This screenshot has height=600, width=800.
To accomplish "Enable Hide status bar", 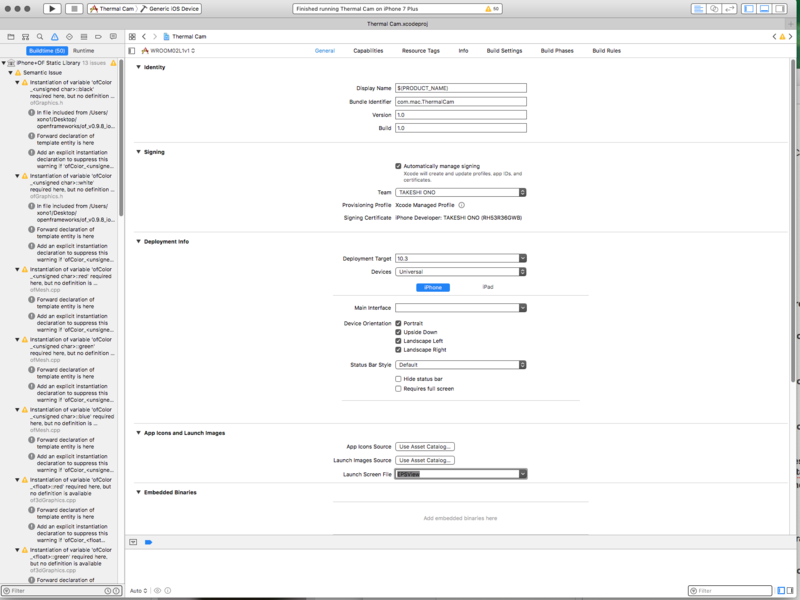I will click(398, 379).
